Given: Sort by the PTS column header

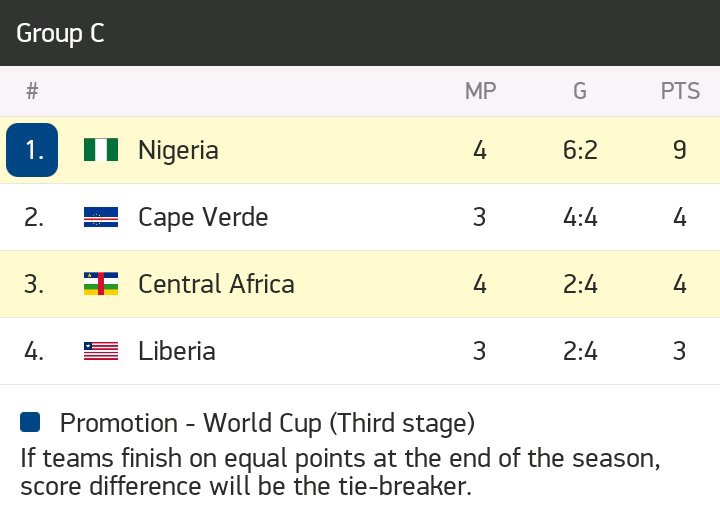Looking at the screenshot, I should (x=680, y=91).
